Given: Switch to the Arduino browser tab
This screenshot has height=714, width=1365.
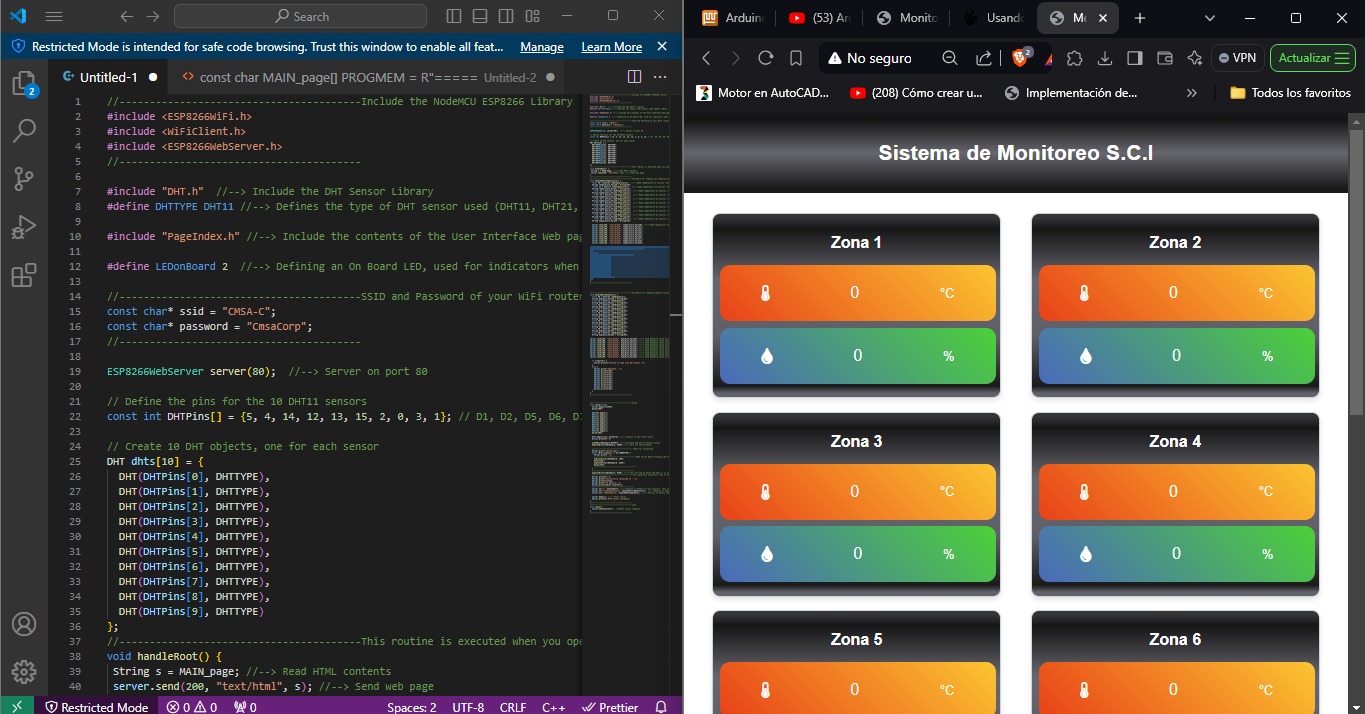Looking at the screenshot, I should pyautogui.click(x=737, y=18).
